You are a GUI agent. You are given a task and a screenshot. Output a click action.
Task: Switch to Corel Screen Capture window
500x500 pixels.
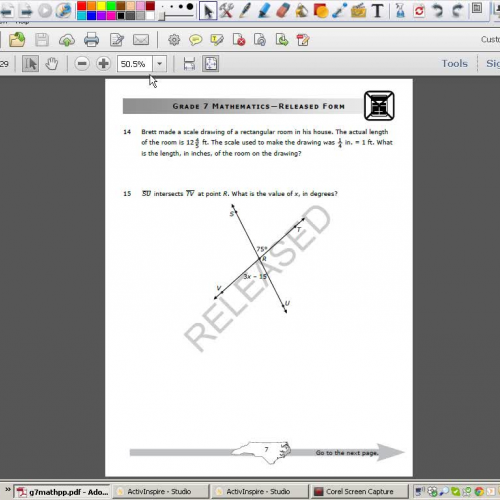point(359,492)
